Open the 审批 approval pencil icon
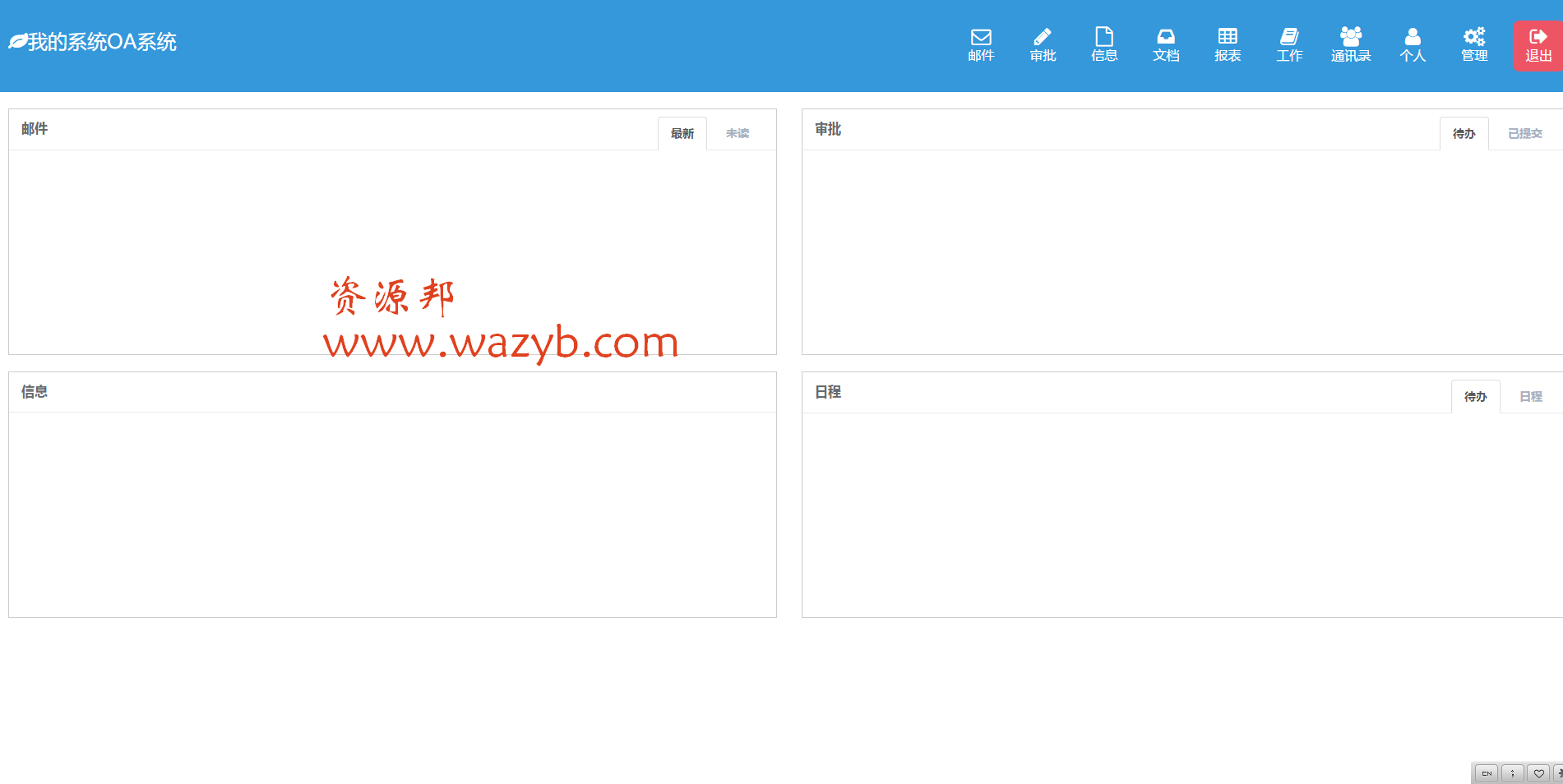 tap(1043, 45)
